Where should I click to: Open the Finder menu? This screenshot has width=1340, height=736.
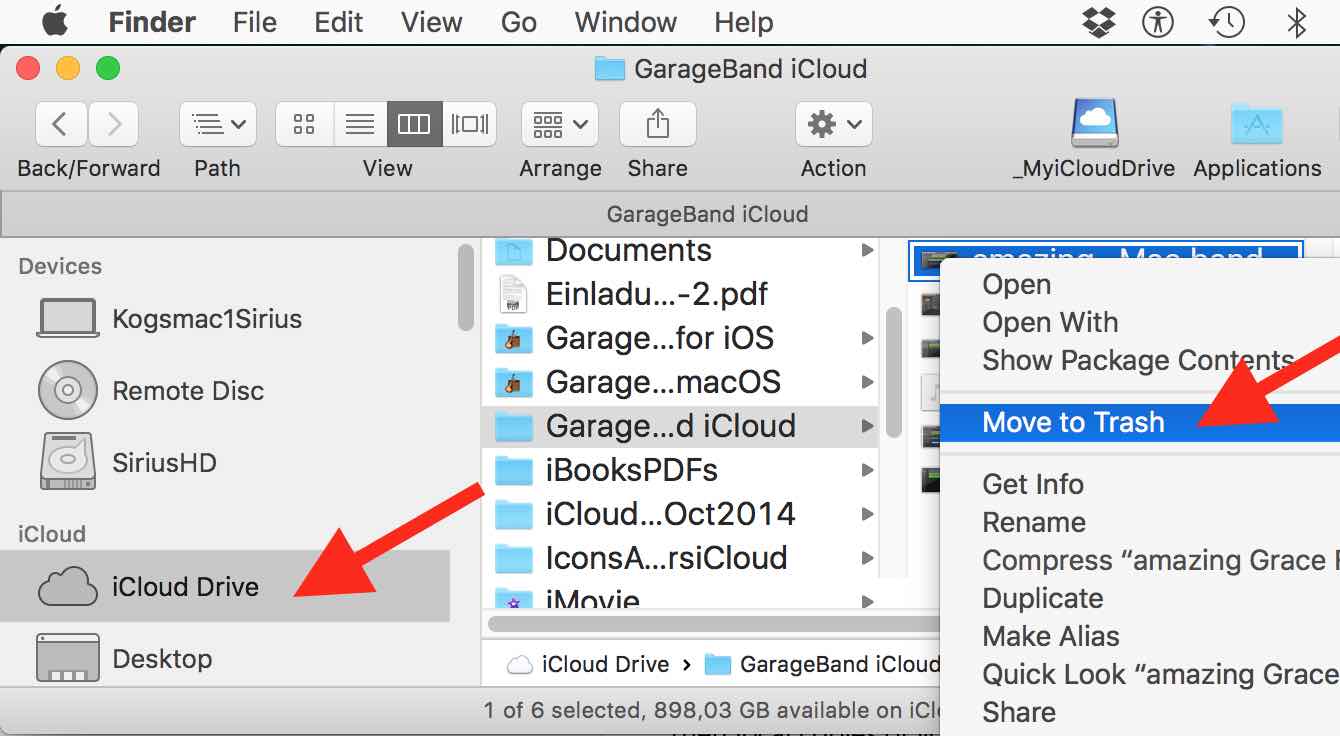pos(151,22)
